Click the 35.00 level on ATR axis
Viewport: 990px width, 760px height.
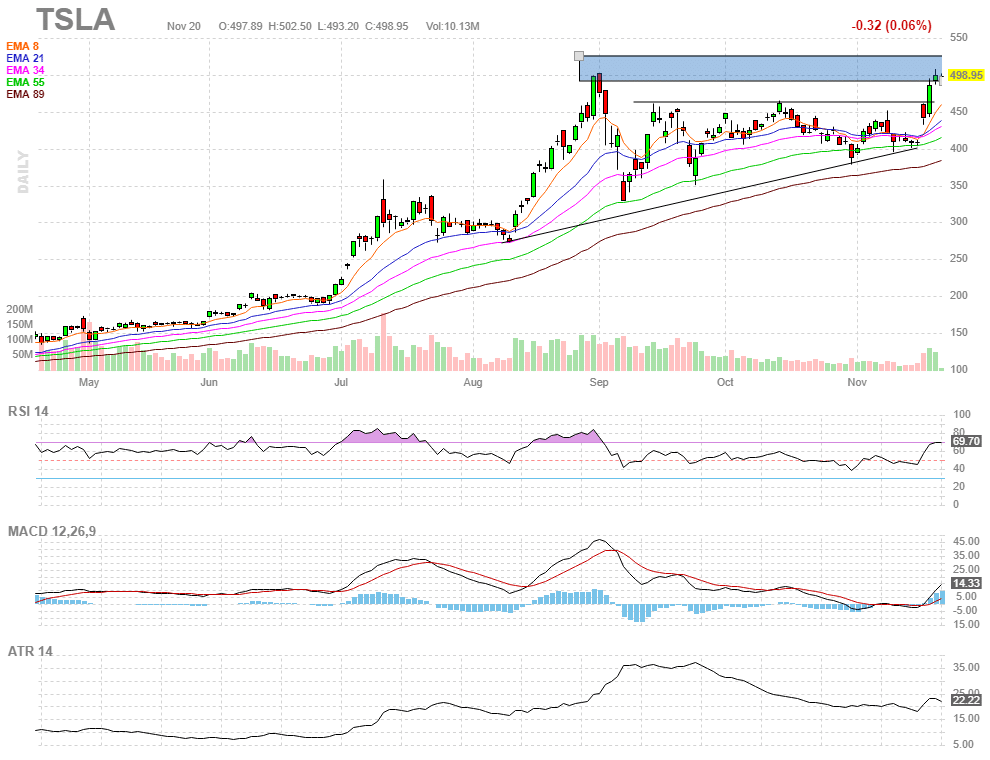[x=966, y=667]
